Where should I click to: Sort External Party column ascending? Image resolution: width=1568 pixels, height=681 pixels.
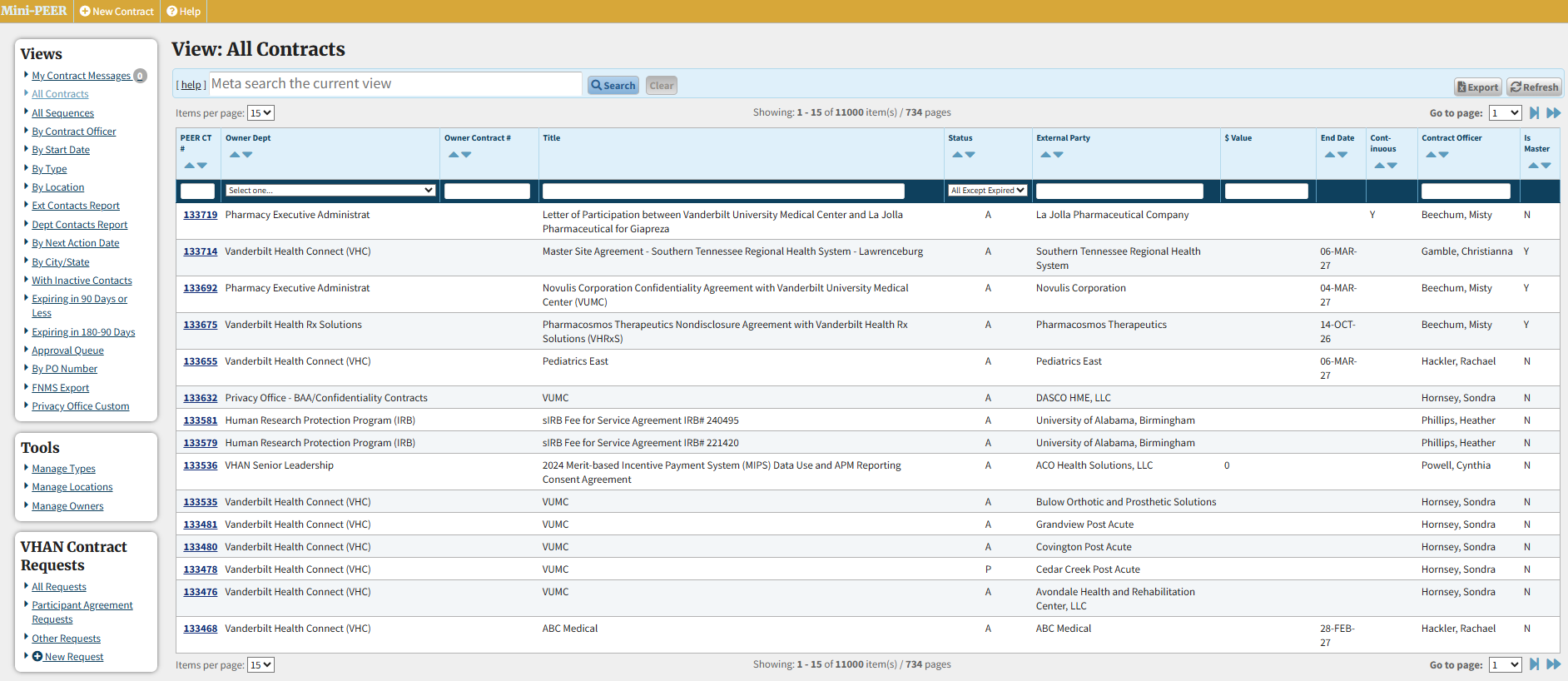1045,155
